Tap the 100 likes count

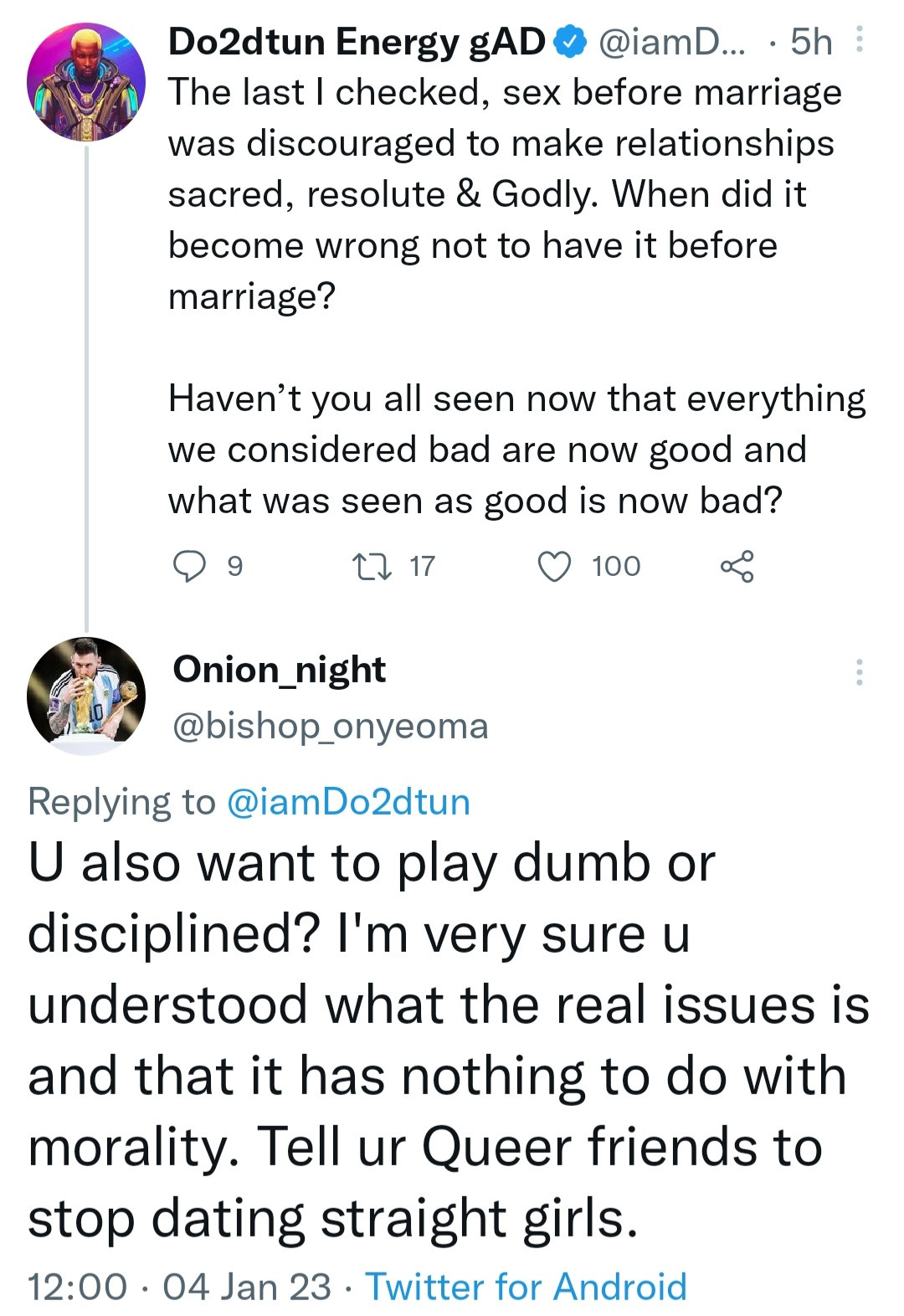coord(616,567)
